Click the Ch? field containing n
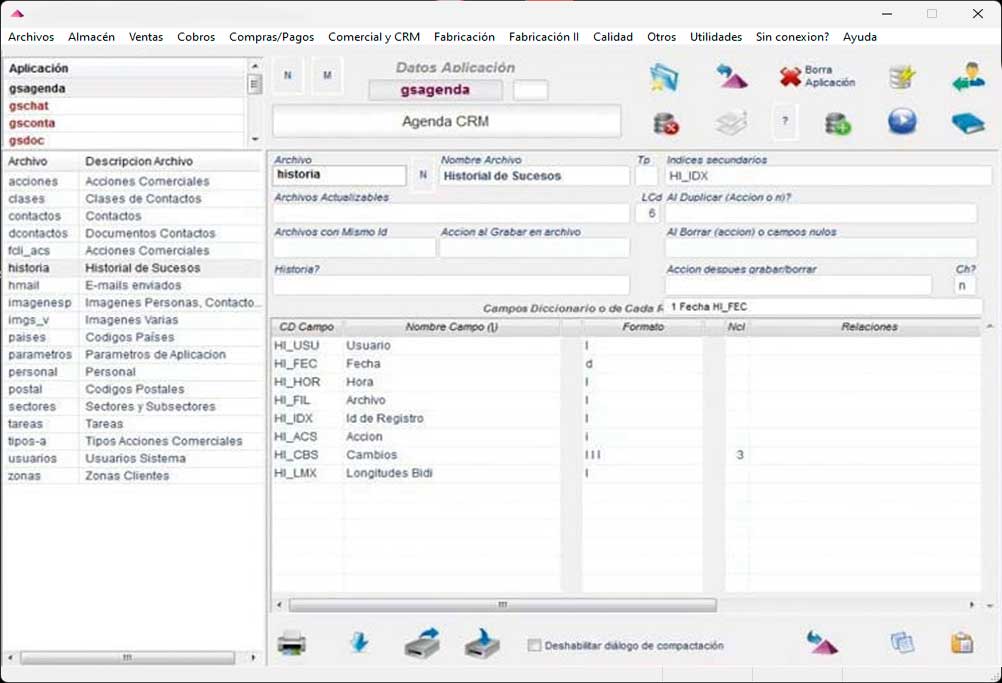The height and width of the screenshot is (683, 1002). pyautogui.click(x=964, y=286)
